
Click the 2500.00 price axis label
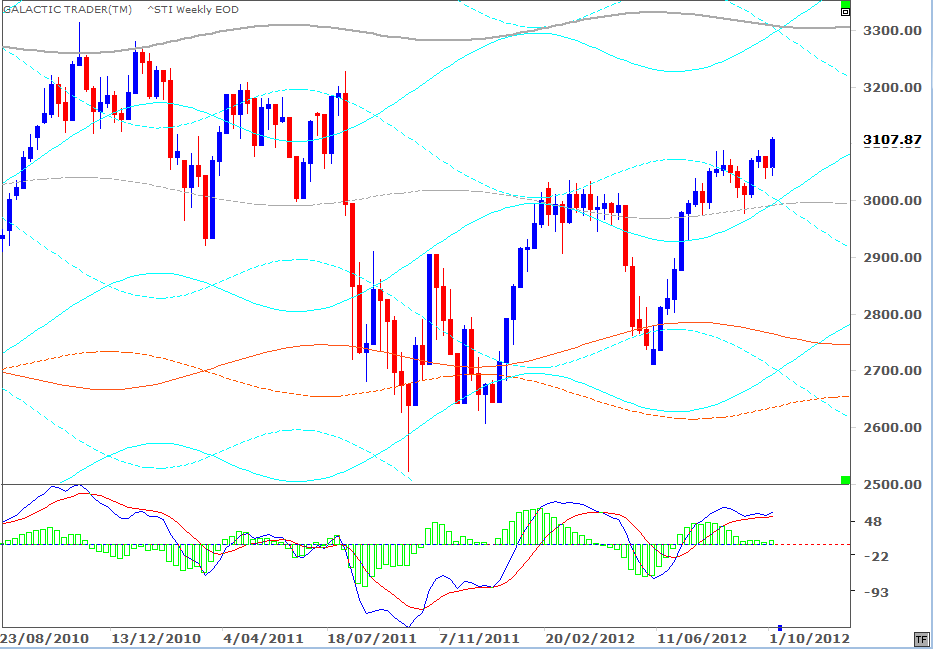pos(893,484)
